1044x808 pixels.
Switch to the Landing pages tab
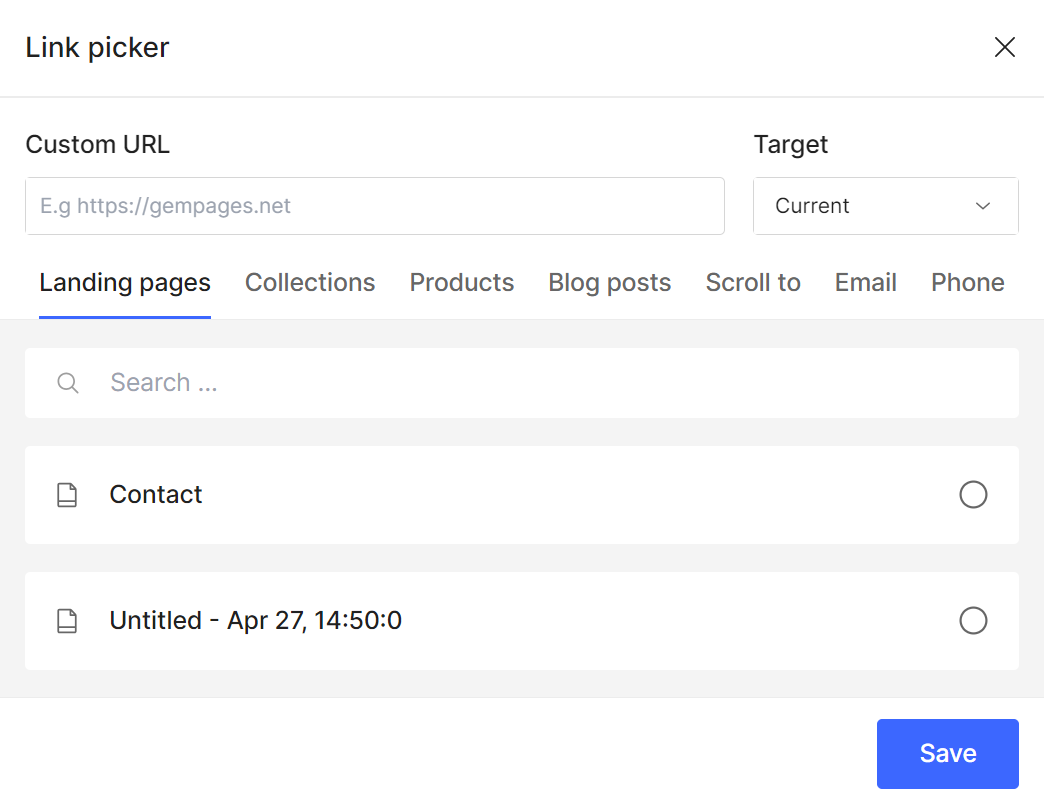pyautogui.click(x=125, y=283)
